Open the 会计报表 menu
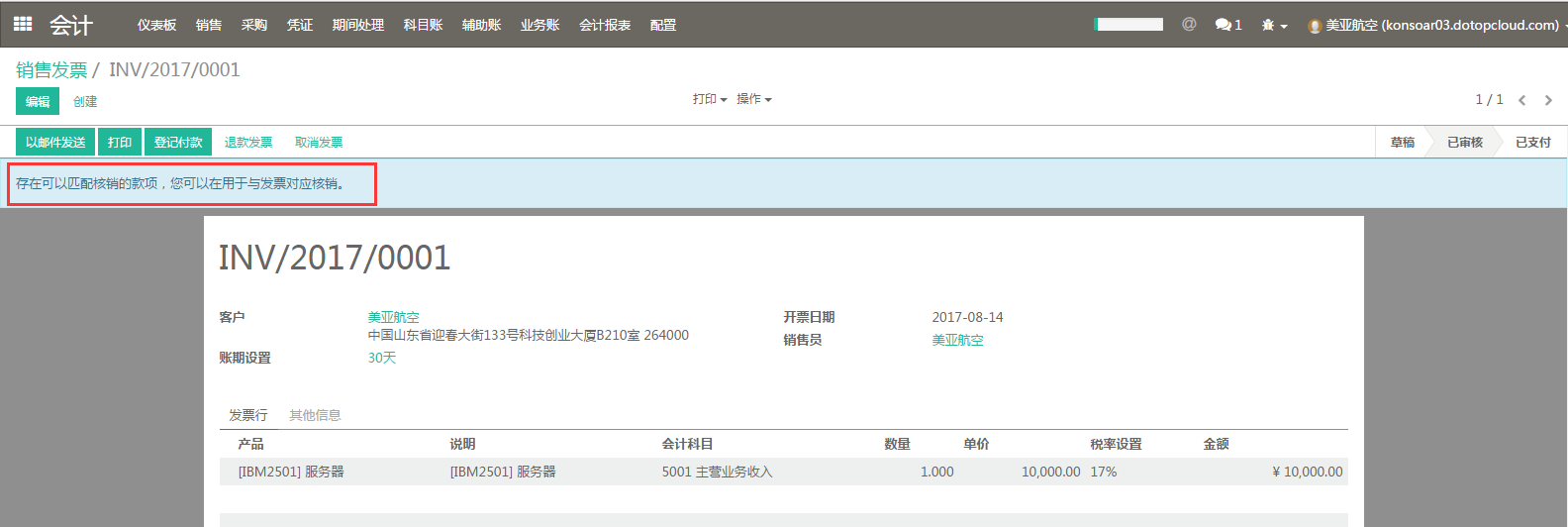This screenshot has height=527, width=1568. coord(605,25)
